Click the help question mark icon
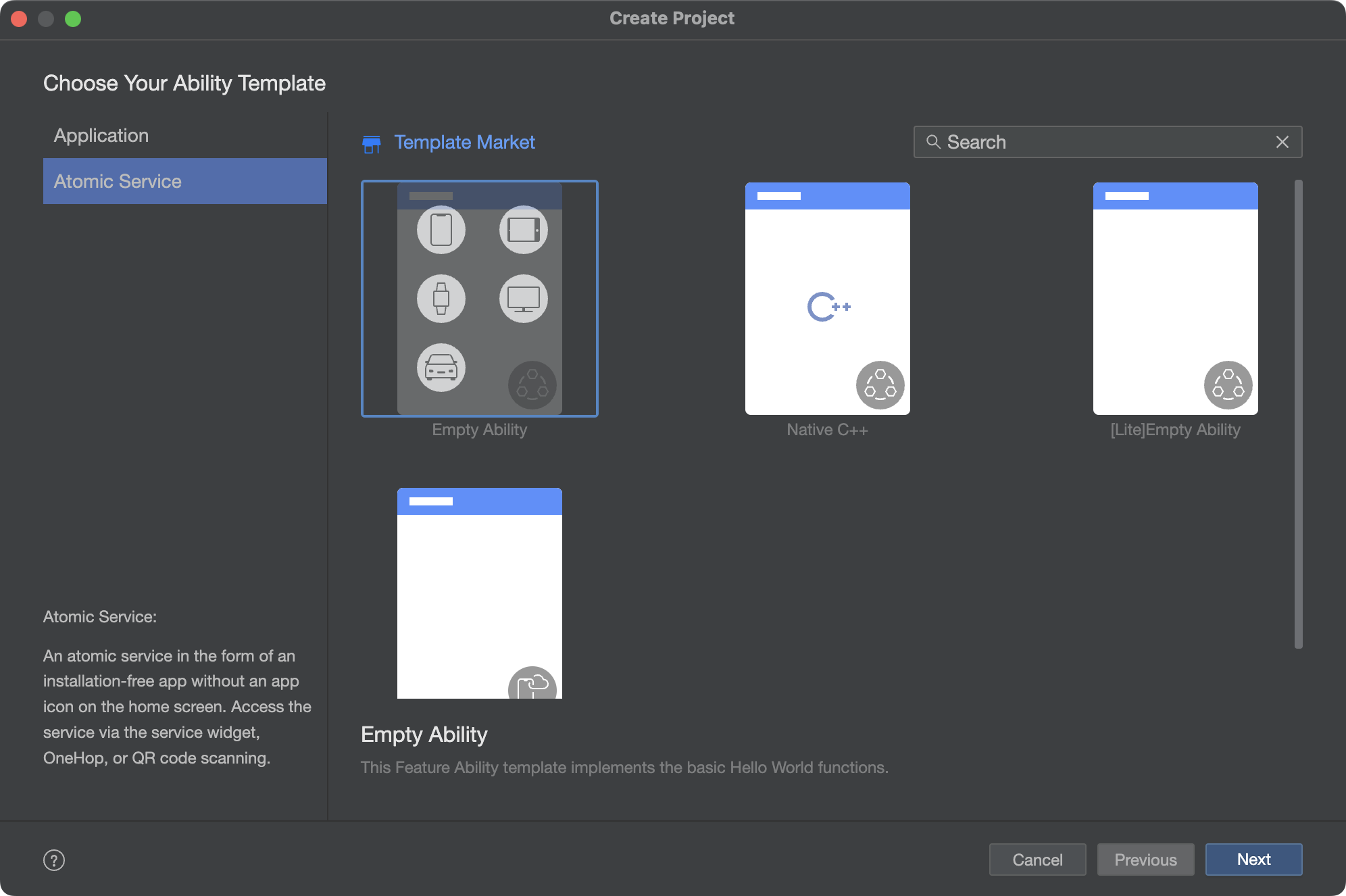1346x896 pixels. (x=54, y=860)
